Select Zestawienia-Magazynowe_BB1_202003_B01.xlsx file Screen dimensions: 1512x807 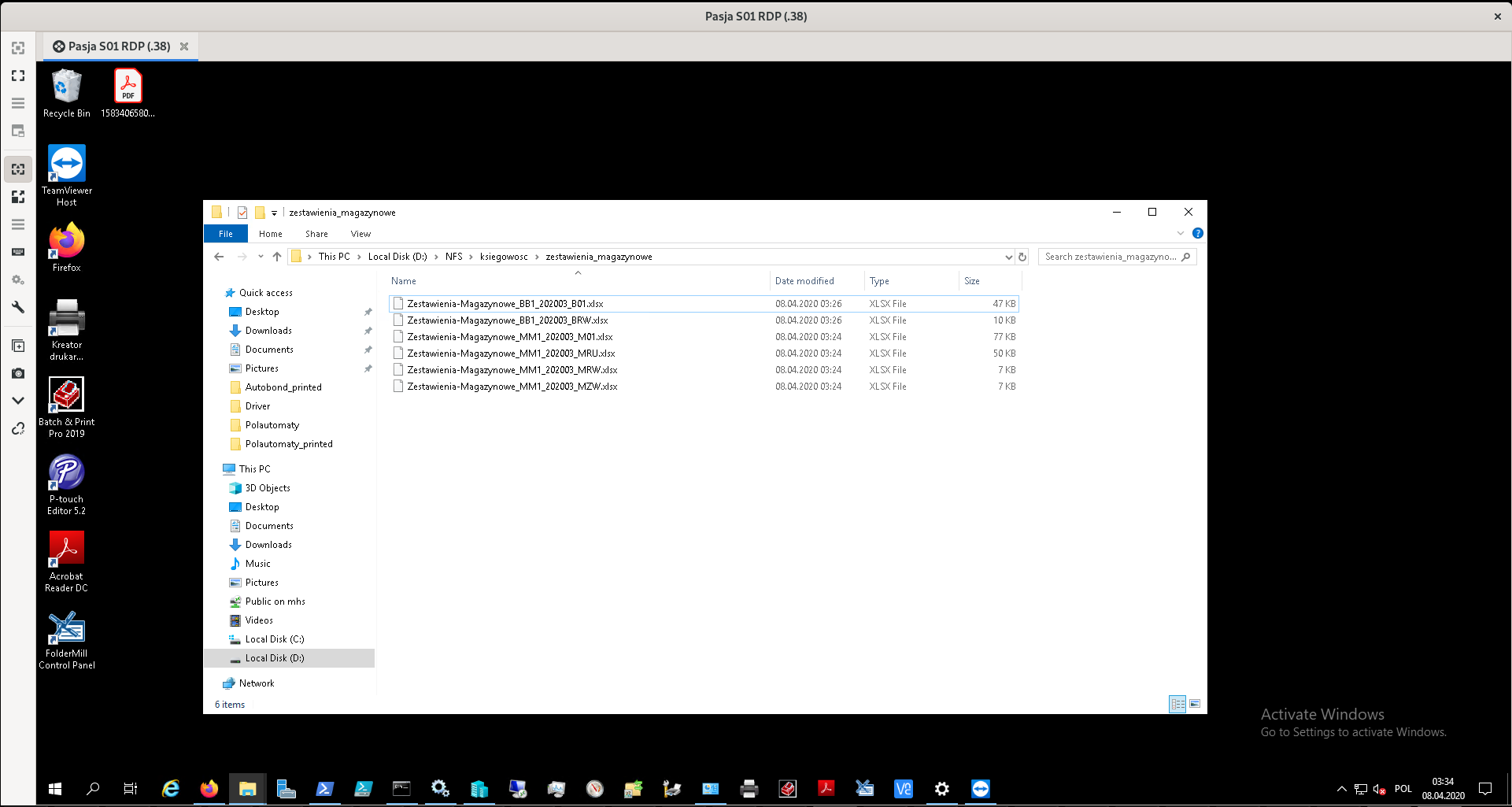pos(704,304)
